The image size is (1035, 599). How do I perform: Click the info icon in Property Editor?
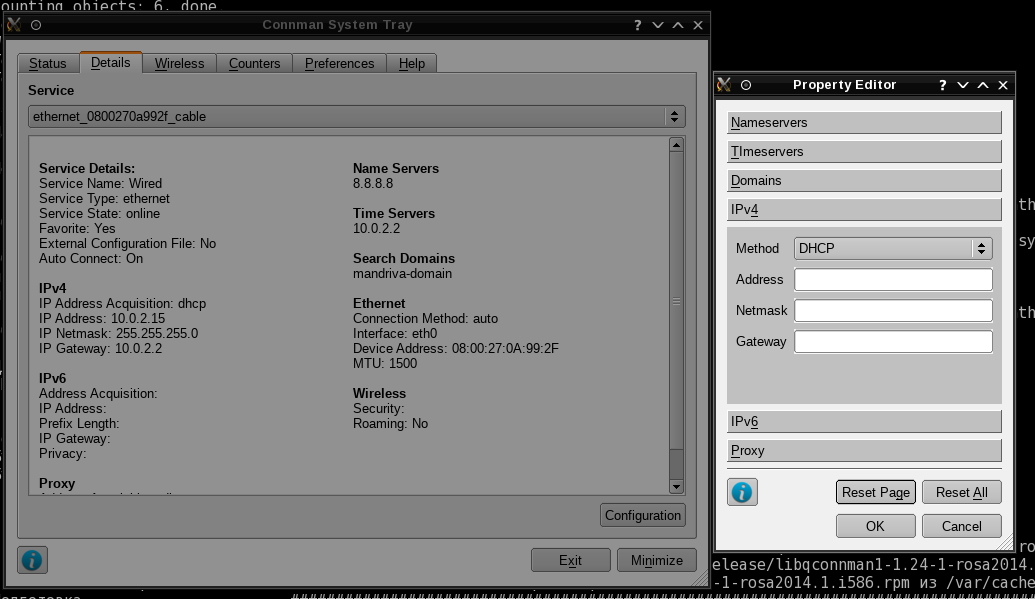coord(742,492)
